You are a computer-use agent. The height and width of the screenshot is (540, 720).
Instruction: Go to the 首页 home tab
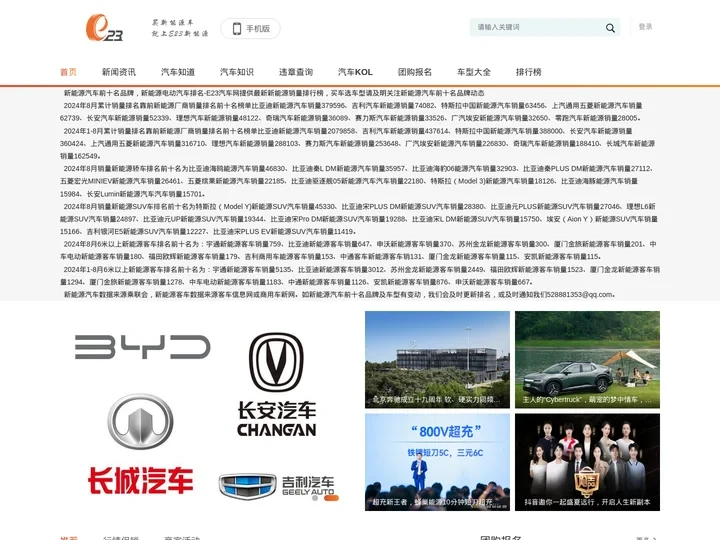(68, 72)
